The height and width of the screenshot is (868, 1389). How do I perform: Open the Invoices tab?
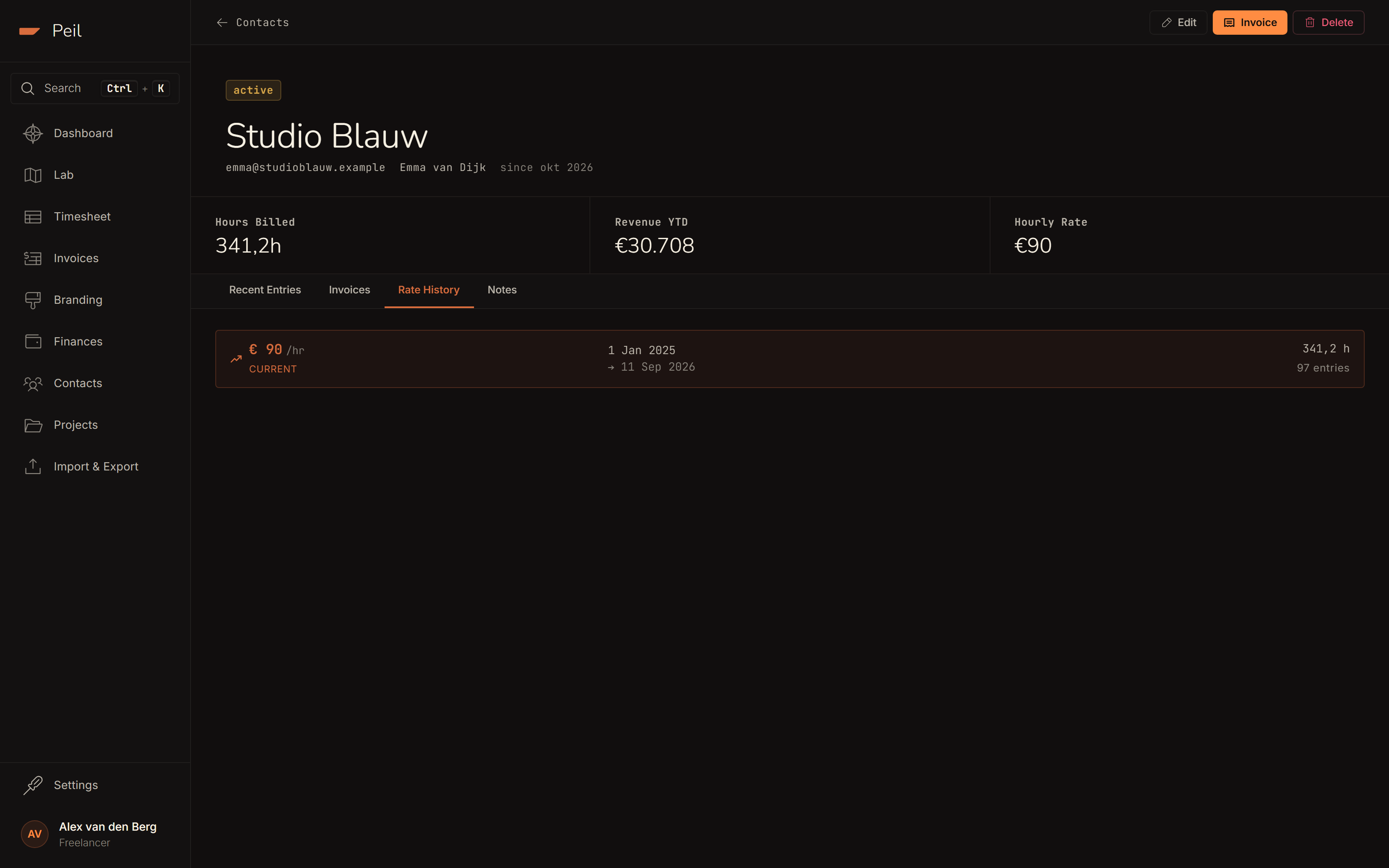point(349,290)
